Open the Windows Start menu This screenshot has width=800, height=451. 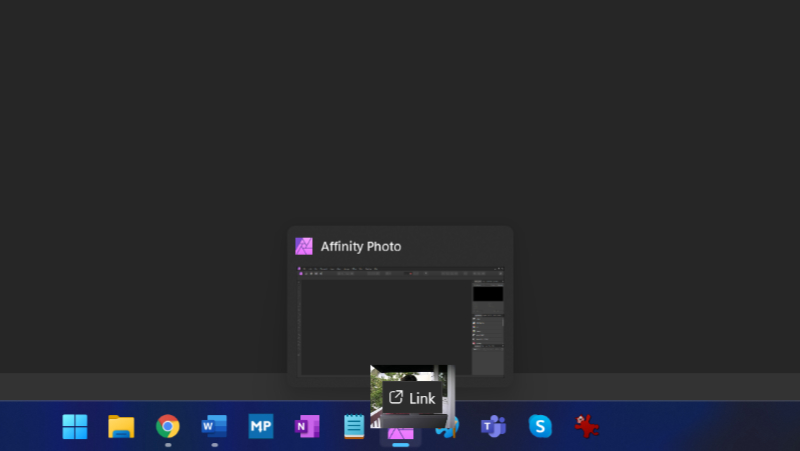[x=75, y=426]
